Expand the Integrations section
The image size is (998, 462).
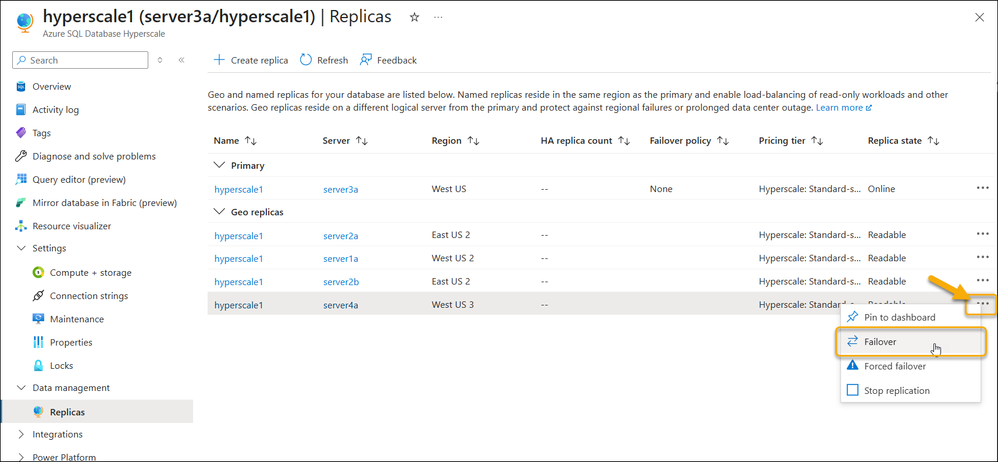coord(20,434)
